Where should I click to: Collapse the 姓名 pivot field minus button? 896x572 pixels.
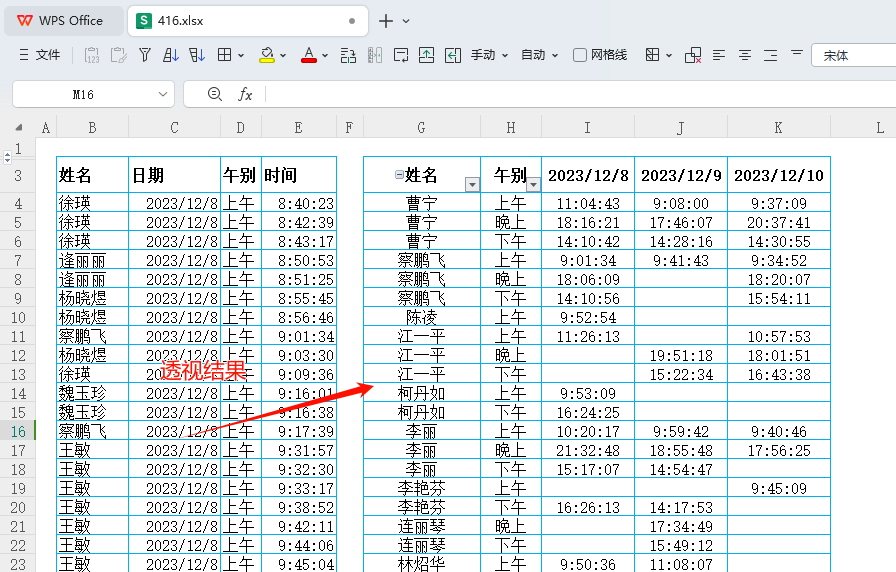click(399, 175)
